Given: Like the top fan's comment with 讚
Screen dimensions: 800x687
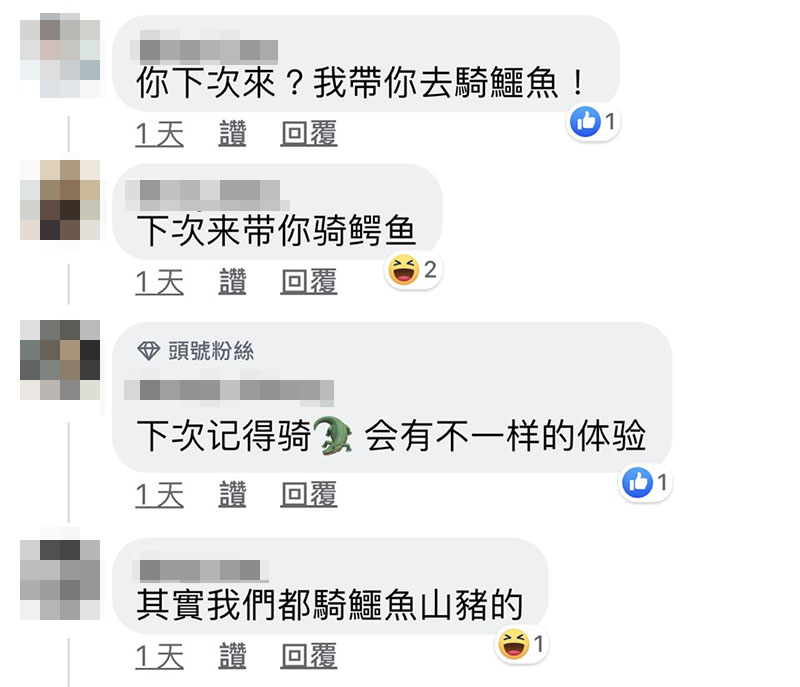Looking at the screenshot, I should 232,494.
